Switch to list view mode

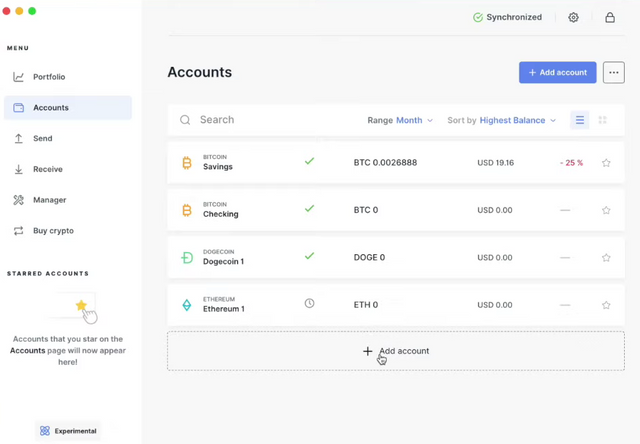[x=580, y=120]
